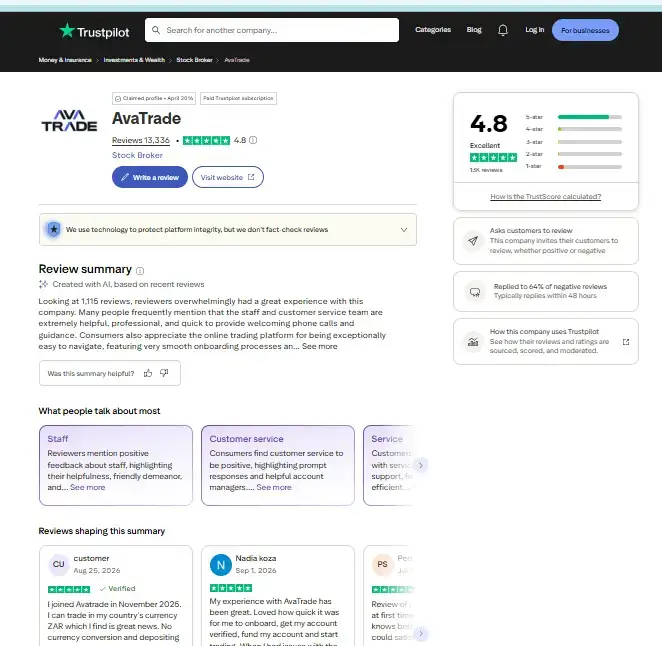Click the AvaTrade company logo
This screenshot has width=662, height=646.
click(69, 121)
